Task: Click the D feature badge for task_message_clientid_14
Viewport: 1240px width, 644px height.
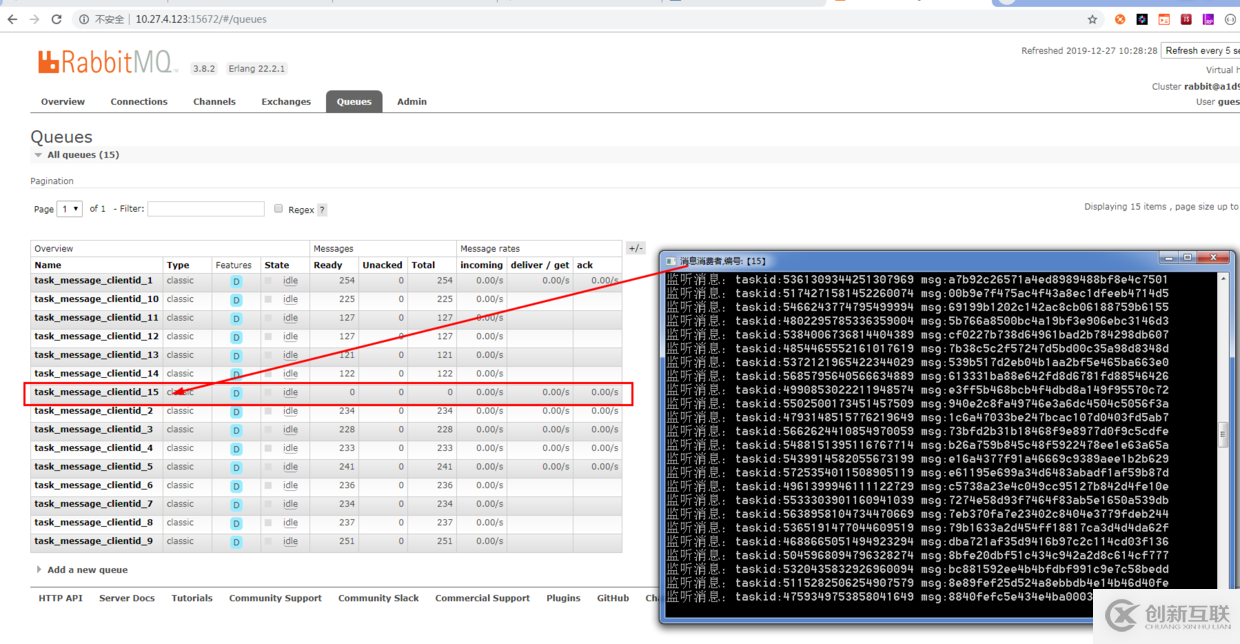Action: pos(237,375)
